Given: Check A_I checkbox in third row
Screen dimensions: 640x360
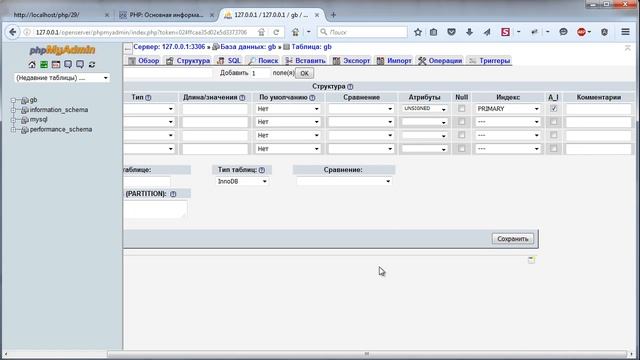Looking at the screenshot, I should [553, 135].
